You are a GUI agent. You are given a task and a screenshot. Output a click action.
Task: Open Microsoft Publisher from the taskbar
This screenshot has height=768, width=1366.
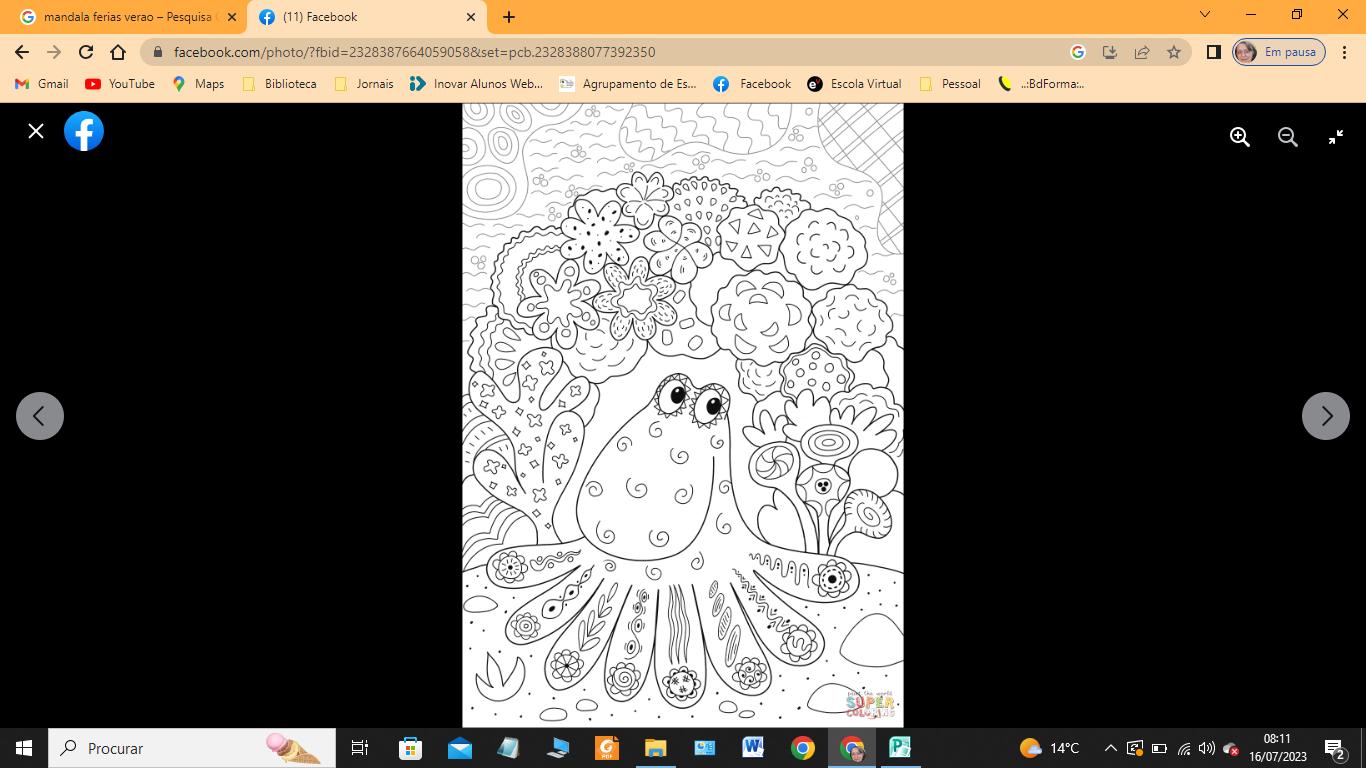tap(900, 748)
